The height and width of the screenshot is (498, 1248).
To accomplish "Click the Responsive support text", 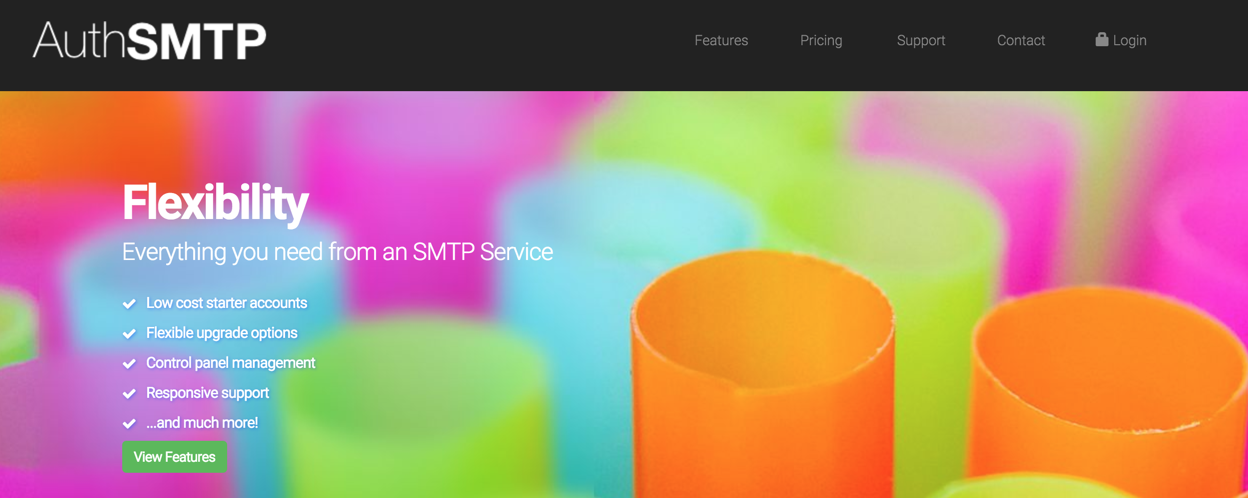I will [x=207, y=393].
